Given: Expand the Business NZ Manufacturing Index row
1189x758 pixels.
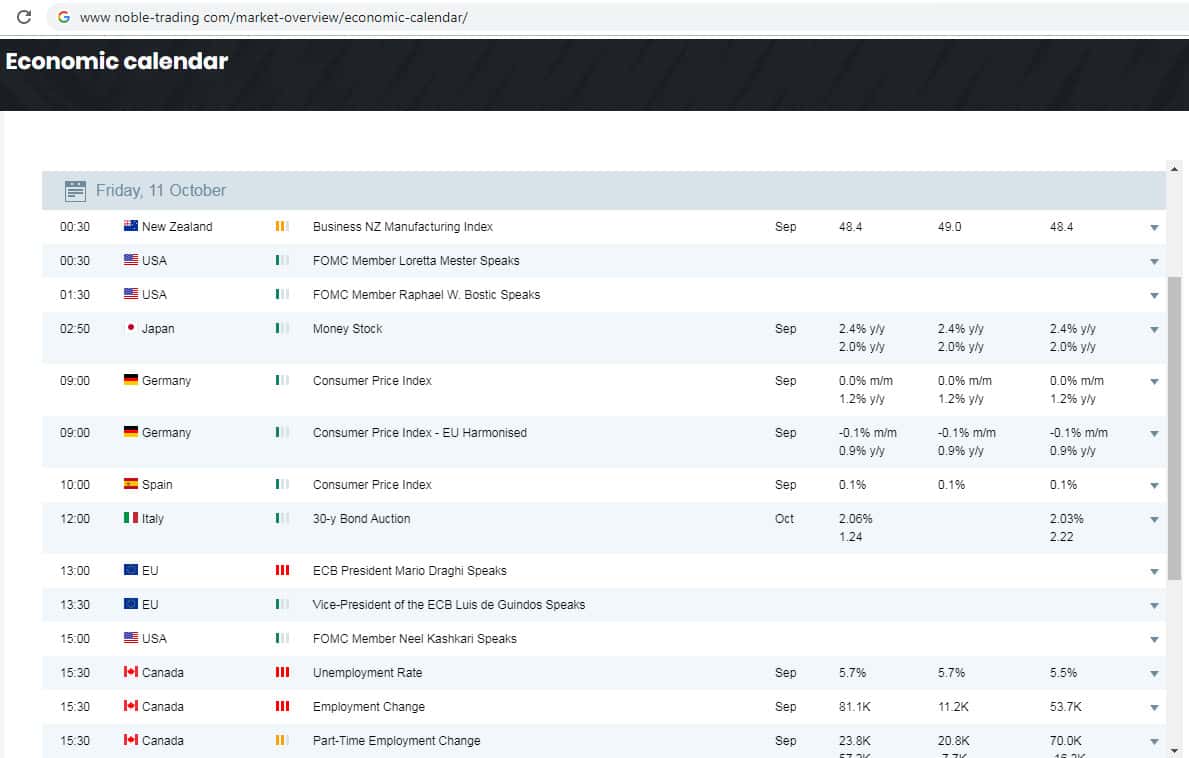Looking at the screenshot, I should [1154, 228].
